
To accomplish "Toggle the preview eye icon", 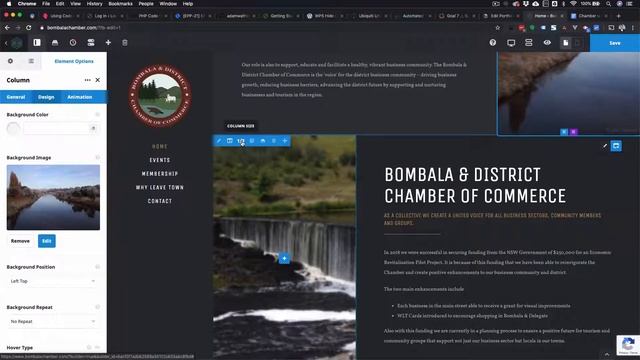I will click(547, 42).
